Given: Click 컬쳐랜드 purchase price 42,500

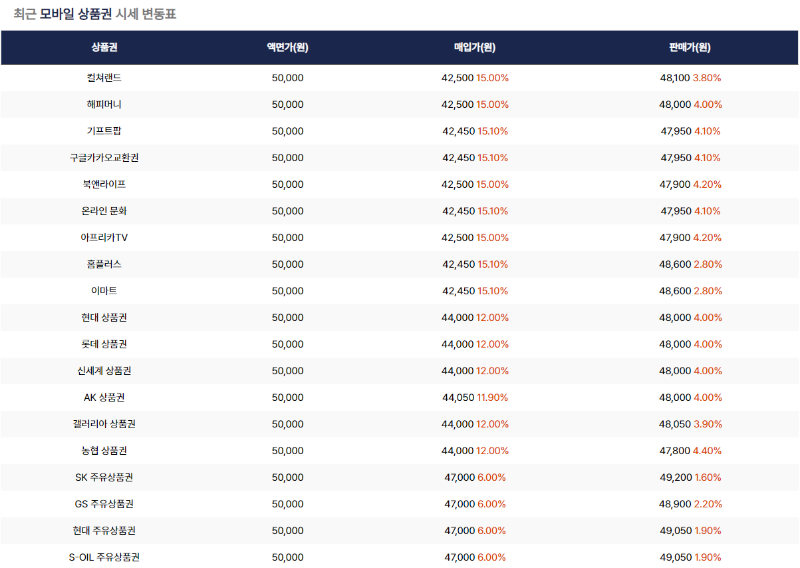Looking at the screenshot, I should tap(458, 78).
